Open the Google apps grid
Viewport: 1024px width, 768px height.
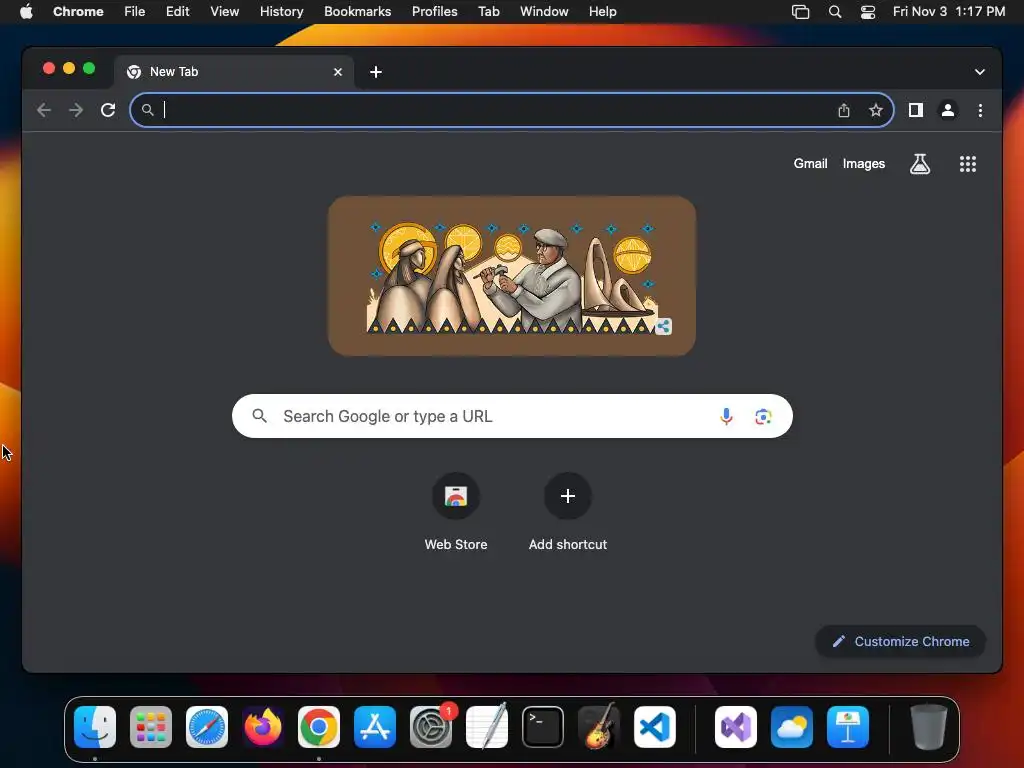(x=967, y=164)
